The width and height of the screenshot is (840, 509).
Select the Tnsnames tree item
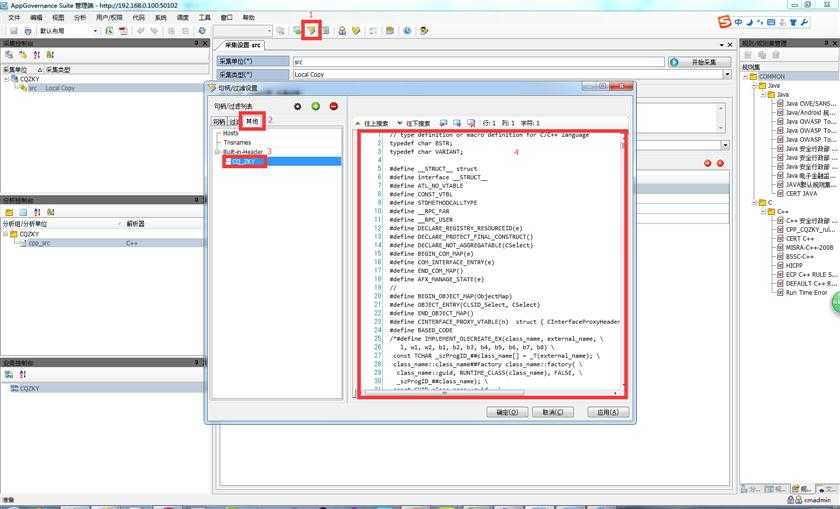coord(237,143)
